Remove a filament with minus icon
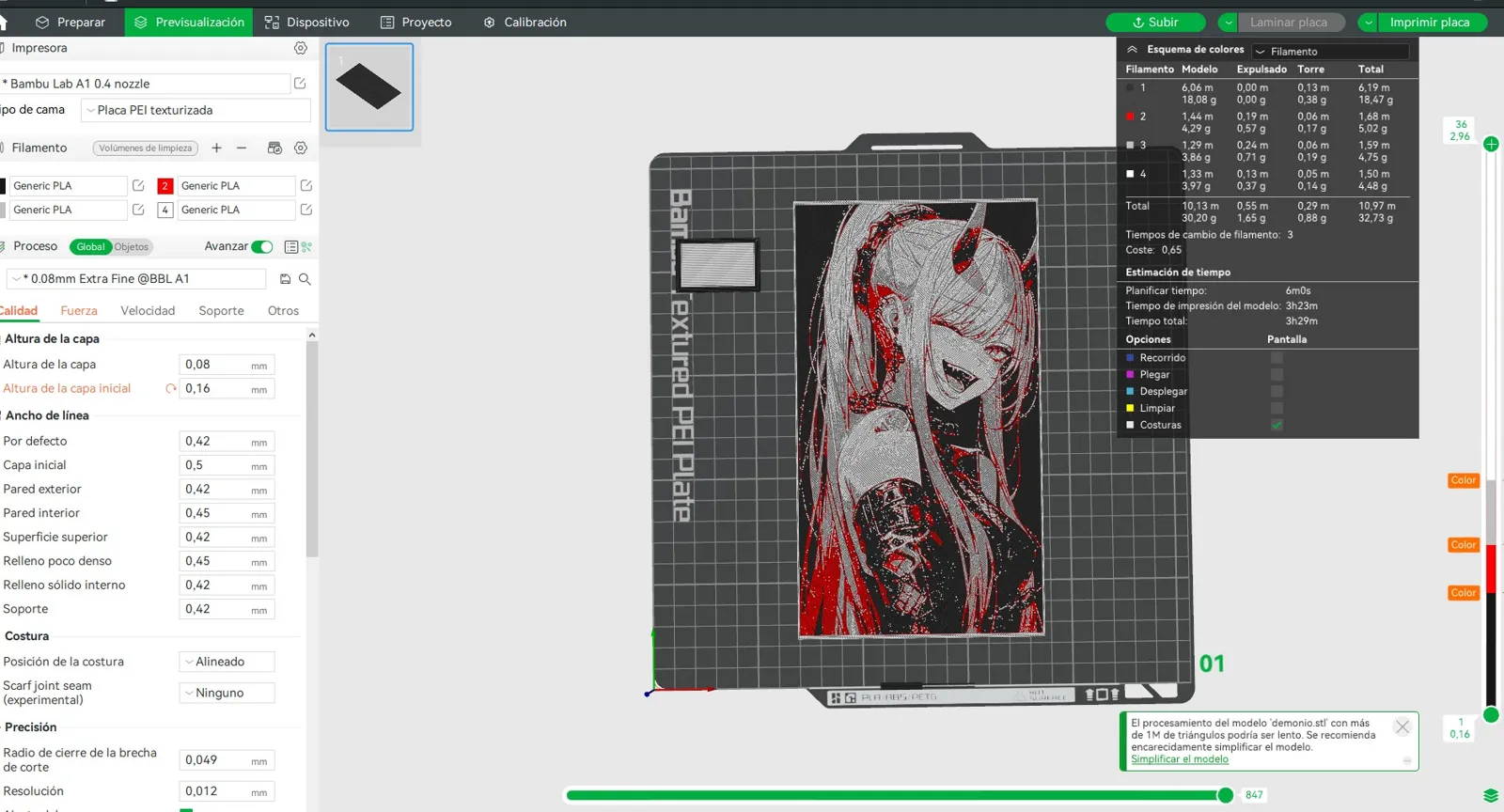Screen dimensions: 1504x812 pyautogui.click(x=242, y=148)
